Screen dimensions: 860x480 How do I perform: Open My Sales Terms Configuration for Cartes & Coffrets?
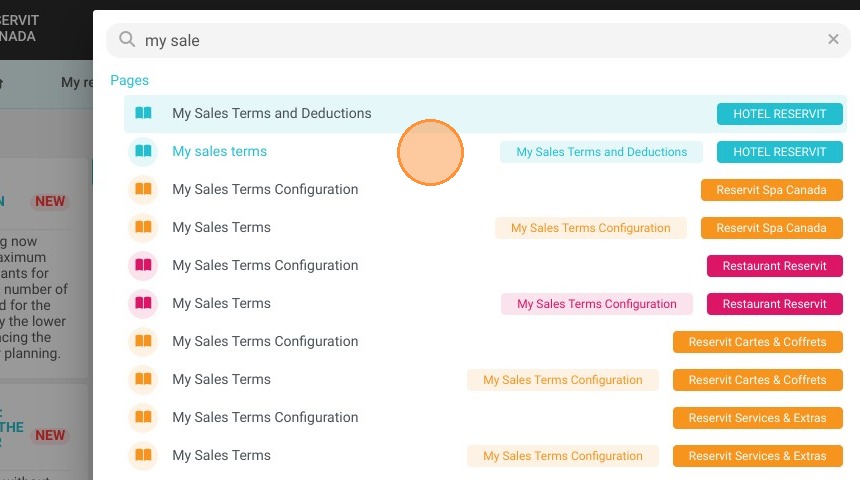[x=265, y=341]
